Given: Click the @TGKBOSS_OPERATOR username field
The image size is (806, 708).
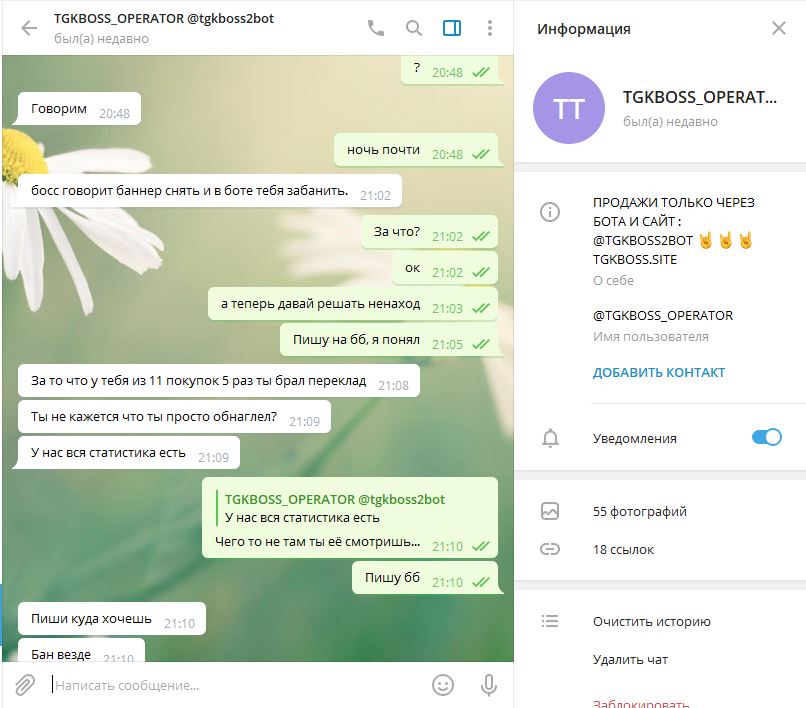Looking at the screenshot, I should coord(663,315).
